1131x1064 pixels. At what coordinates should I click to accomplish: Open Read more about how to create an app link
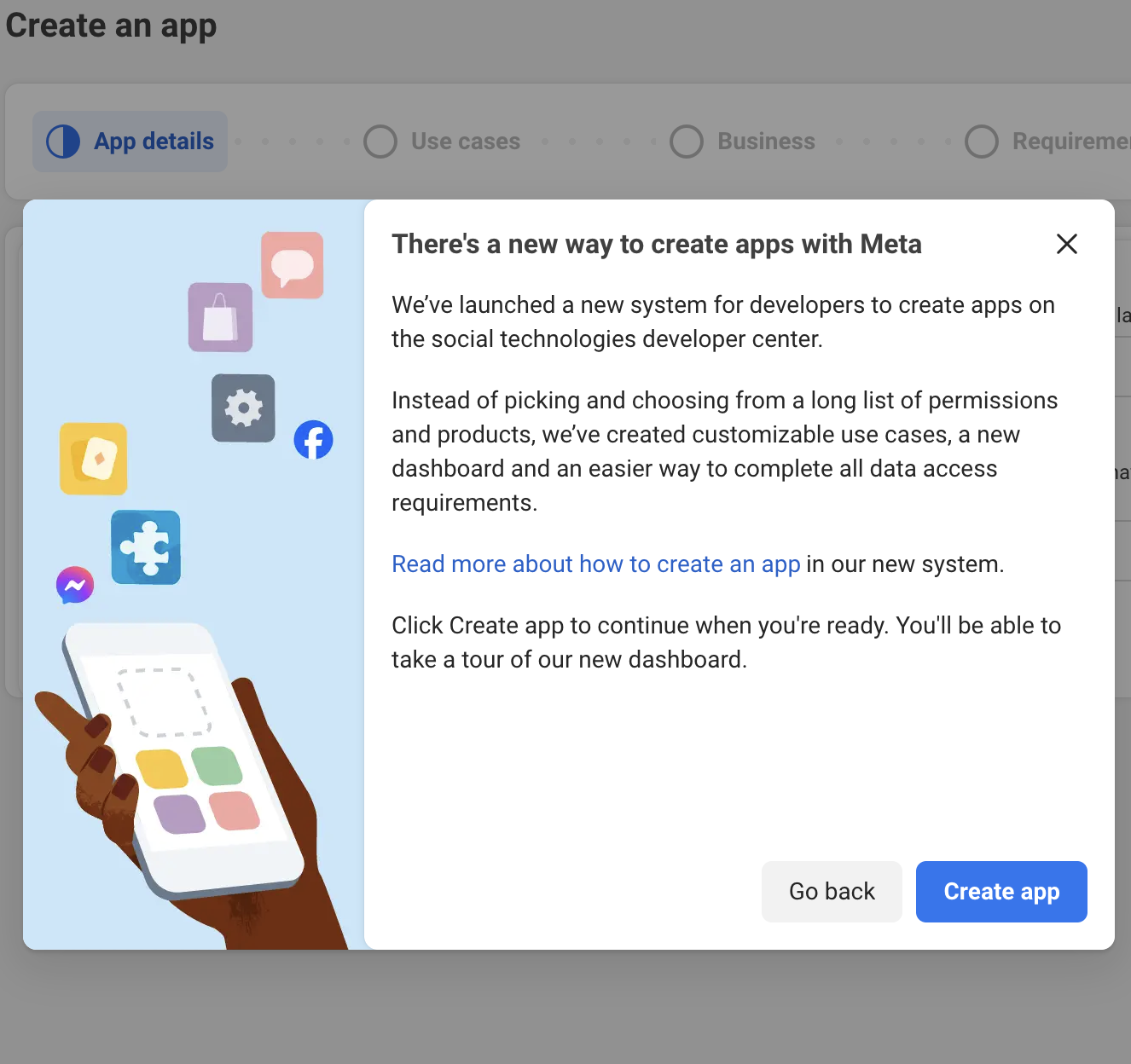[595, 564]
